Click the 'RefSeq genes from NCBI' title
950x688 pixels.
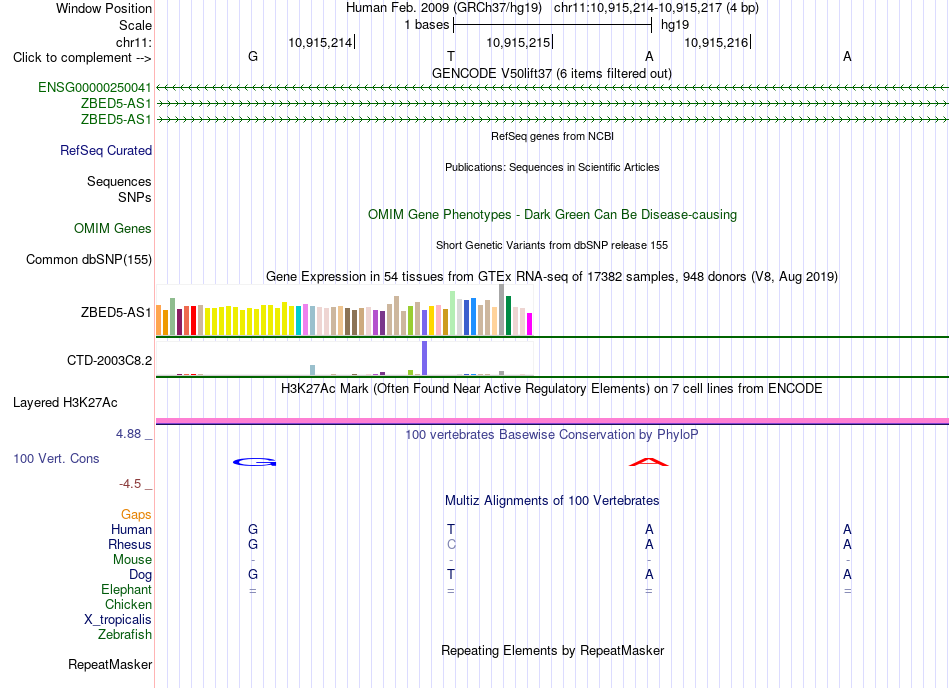click(x=553, y=136)
